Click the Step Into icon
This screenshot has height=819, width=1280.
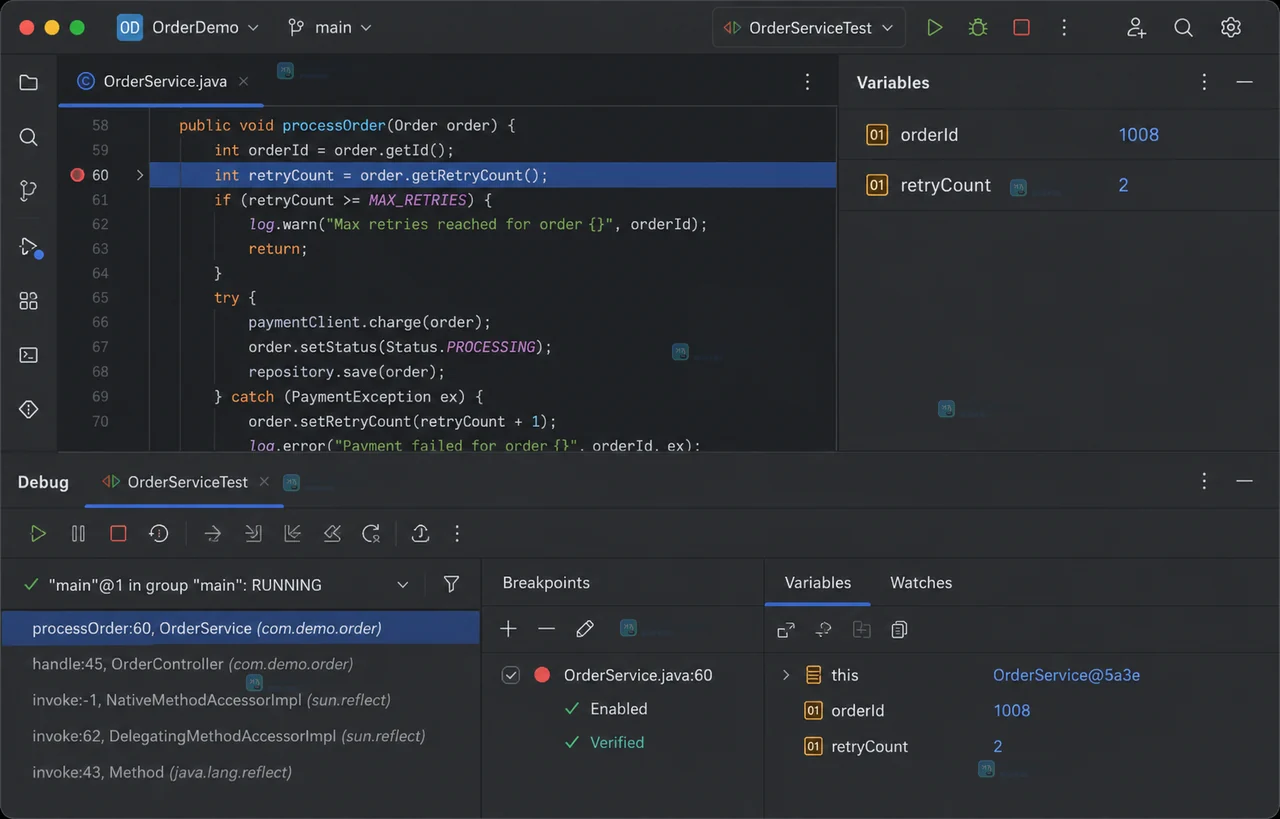click(x=253, y=534)
